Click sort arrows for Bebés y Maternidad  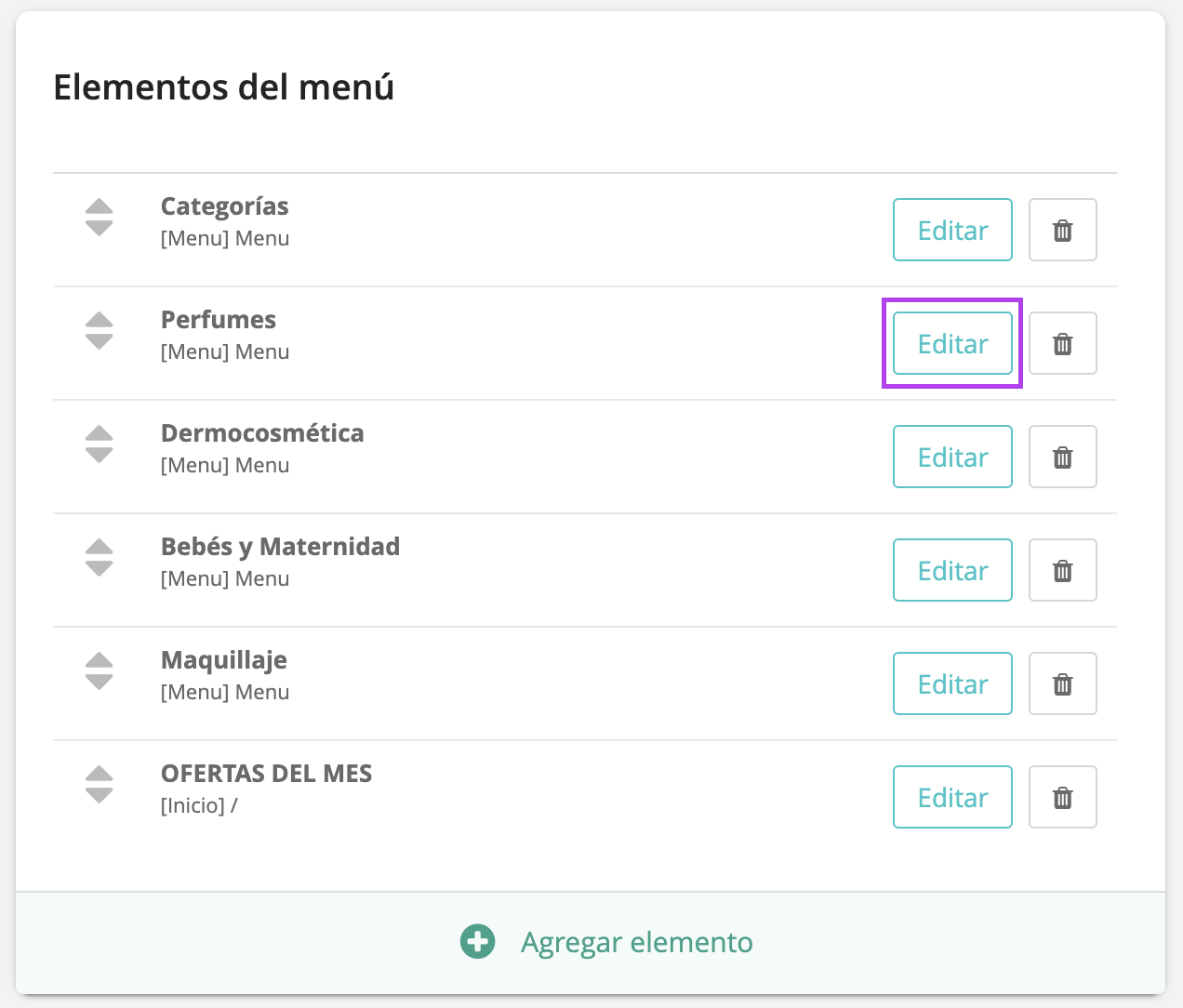(99, 558)
